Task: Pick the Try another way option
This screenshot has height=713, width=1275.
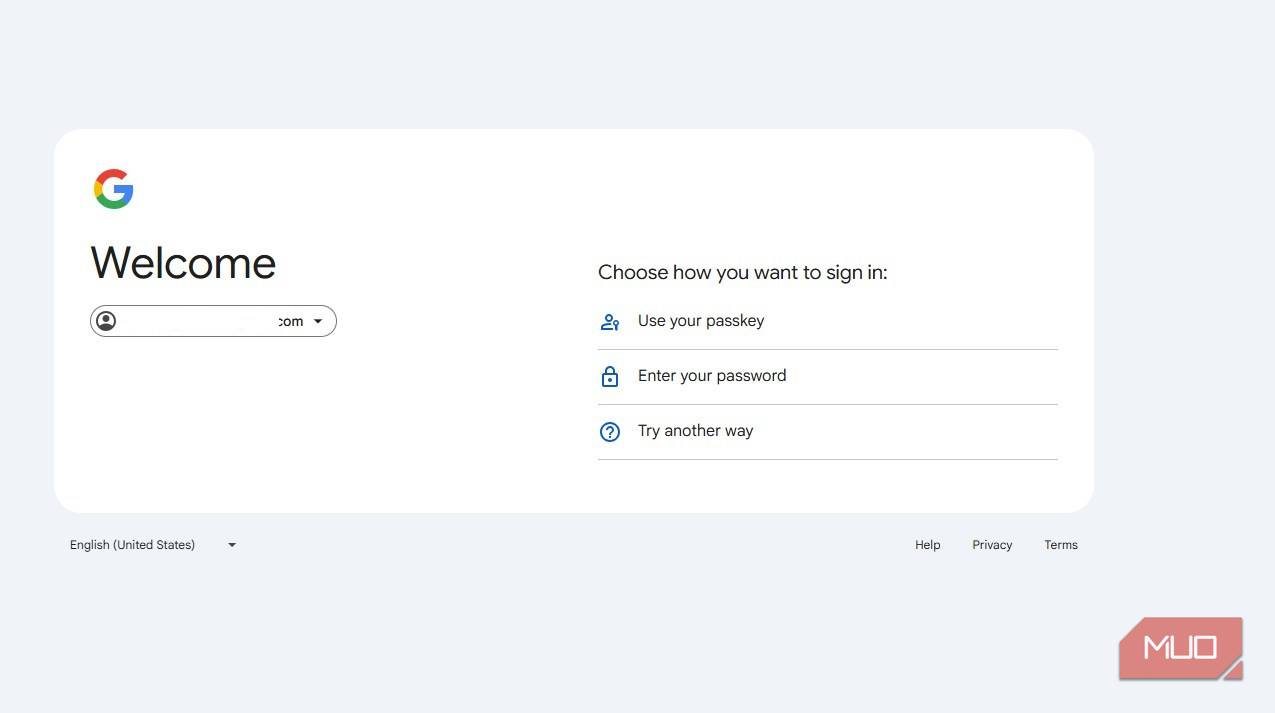Action: (x=695, y=430)
